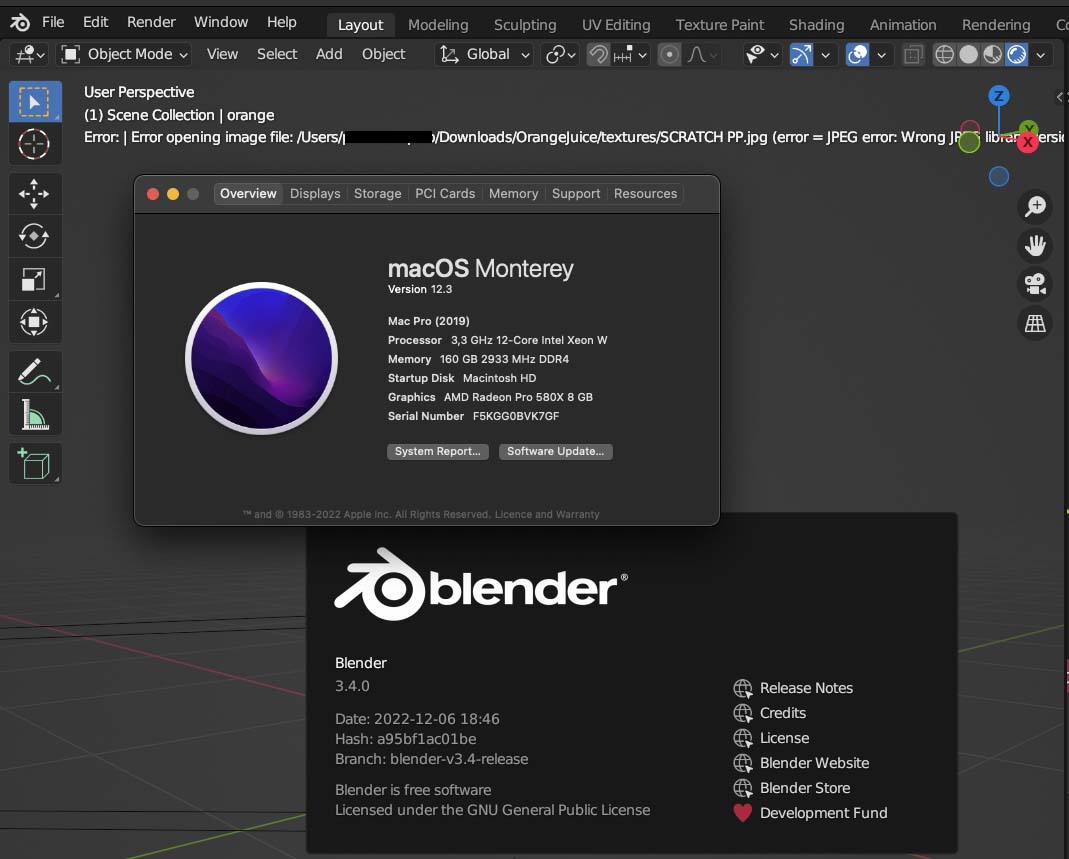This screenshot has height=859, width=1069.
Task: Switch to the Sculpting workspace tab
Action: pos(525,24)
